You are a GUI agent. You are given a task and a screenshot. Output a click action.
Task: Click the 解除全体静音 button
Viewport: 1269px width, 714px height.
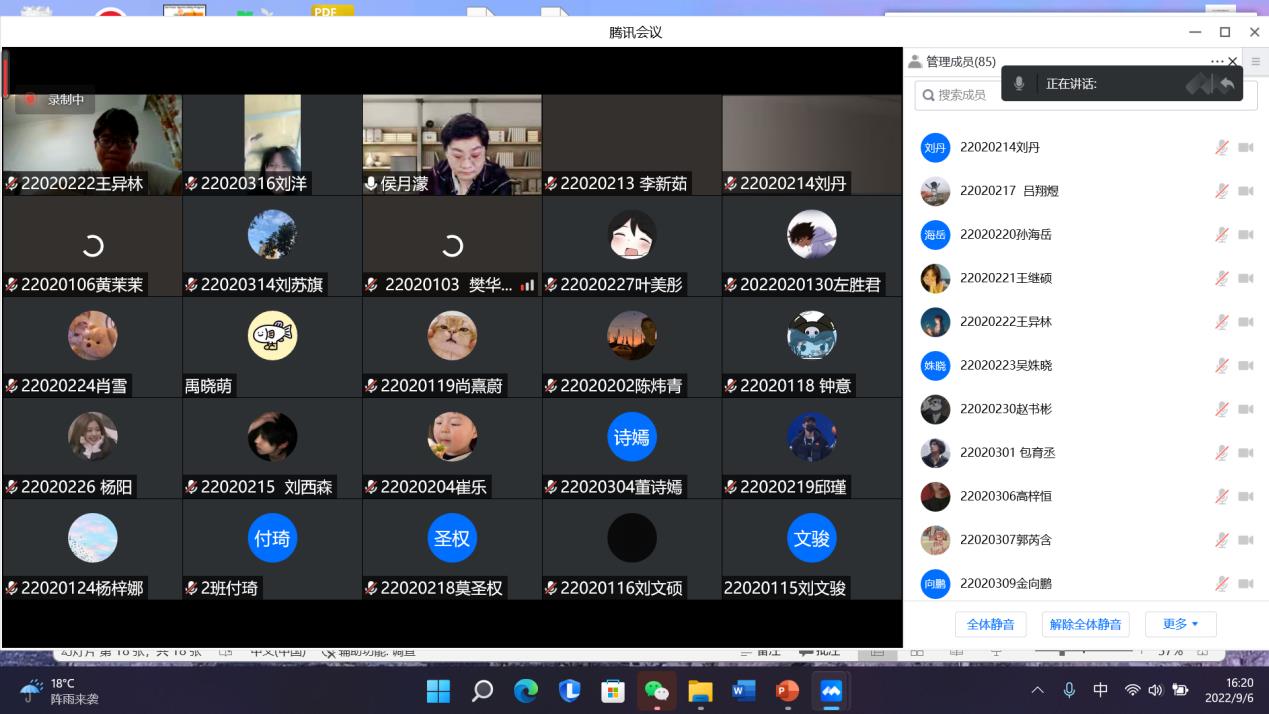[1085, 624]
